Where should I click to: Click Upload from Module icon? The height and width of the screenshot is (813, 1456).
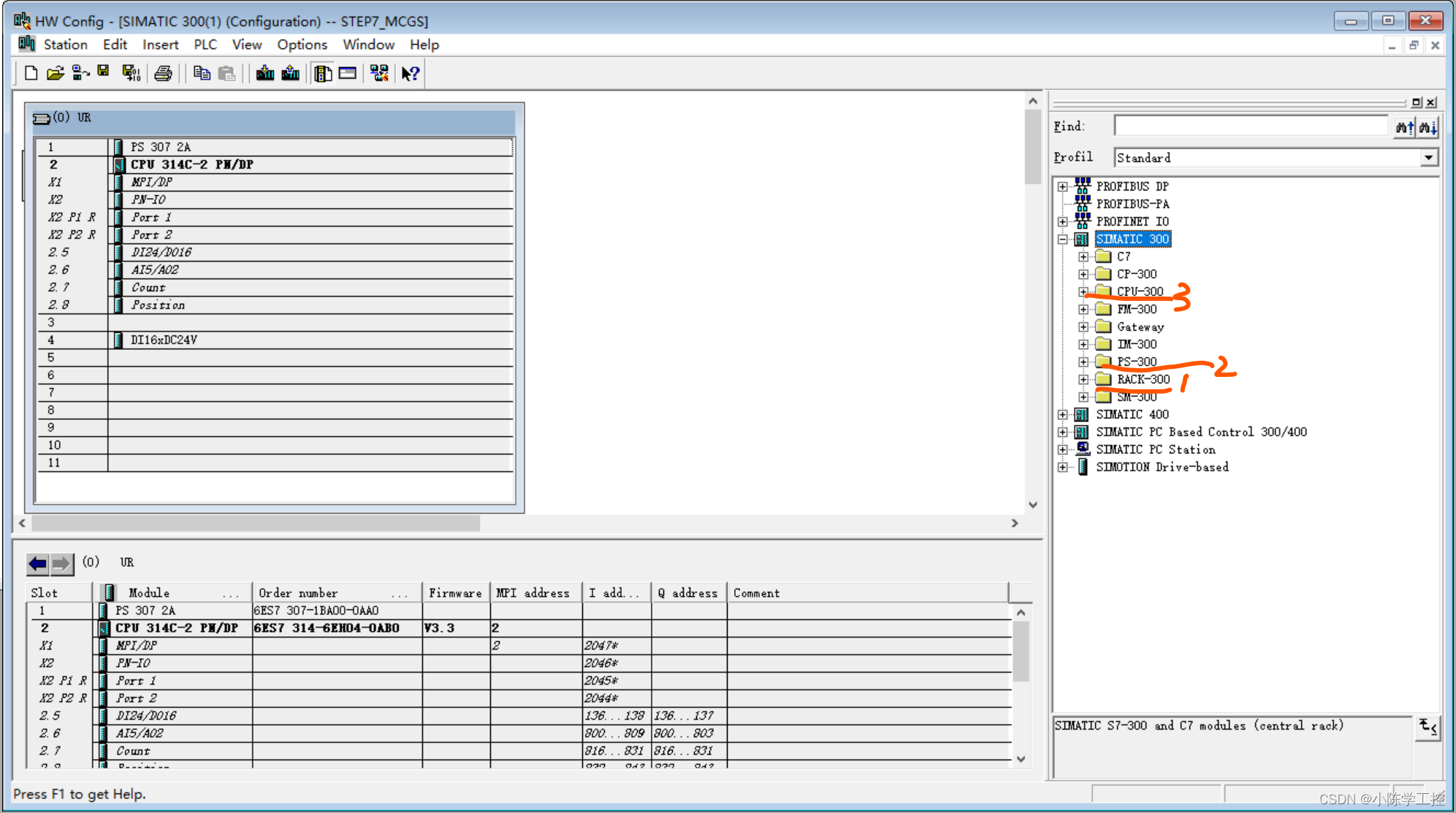click(x=291, y=73)
